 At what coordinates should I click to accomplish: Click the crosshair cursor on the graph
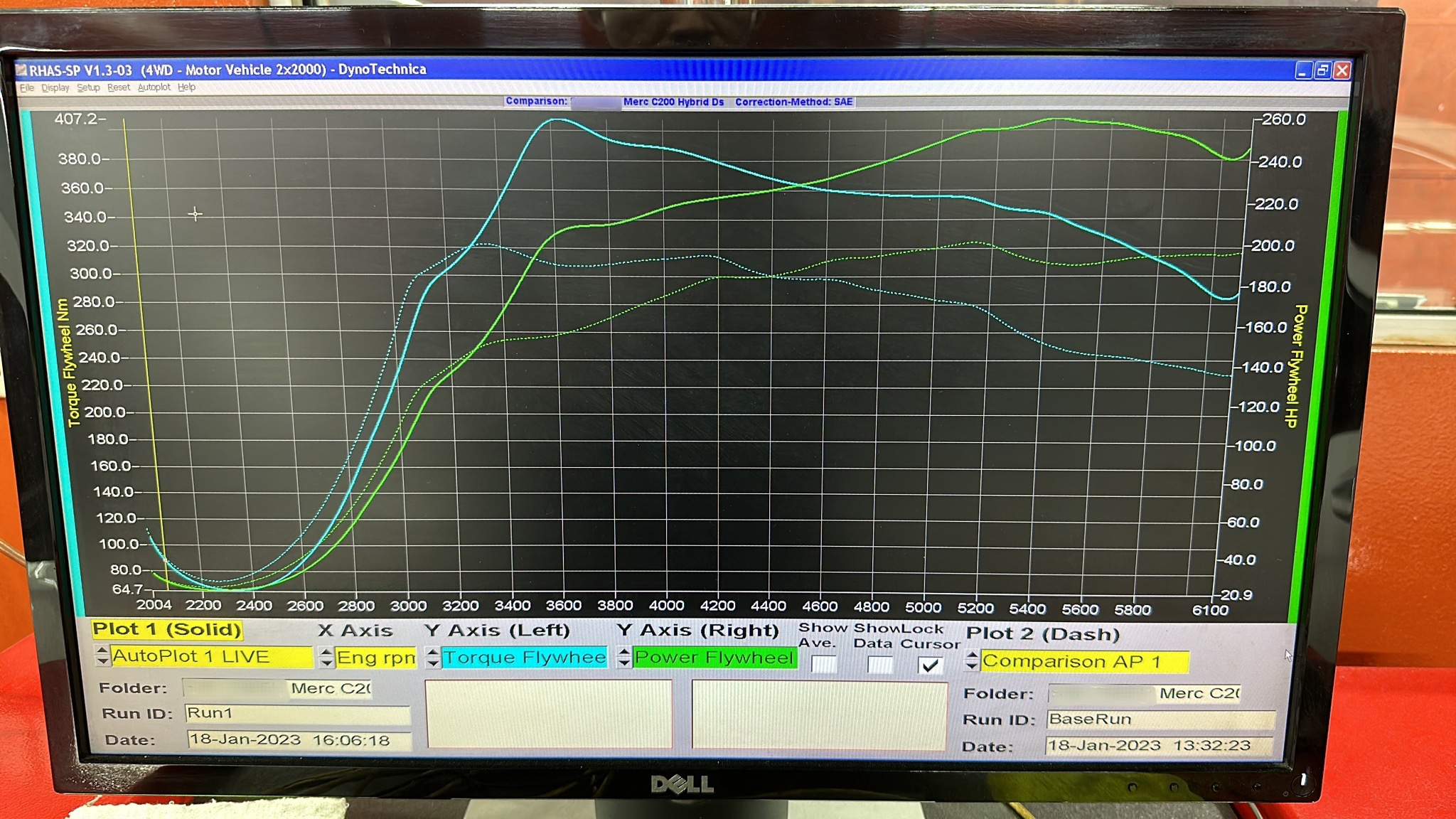[x=196, y=213]
